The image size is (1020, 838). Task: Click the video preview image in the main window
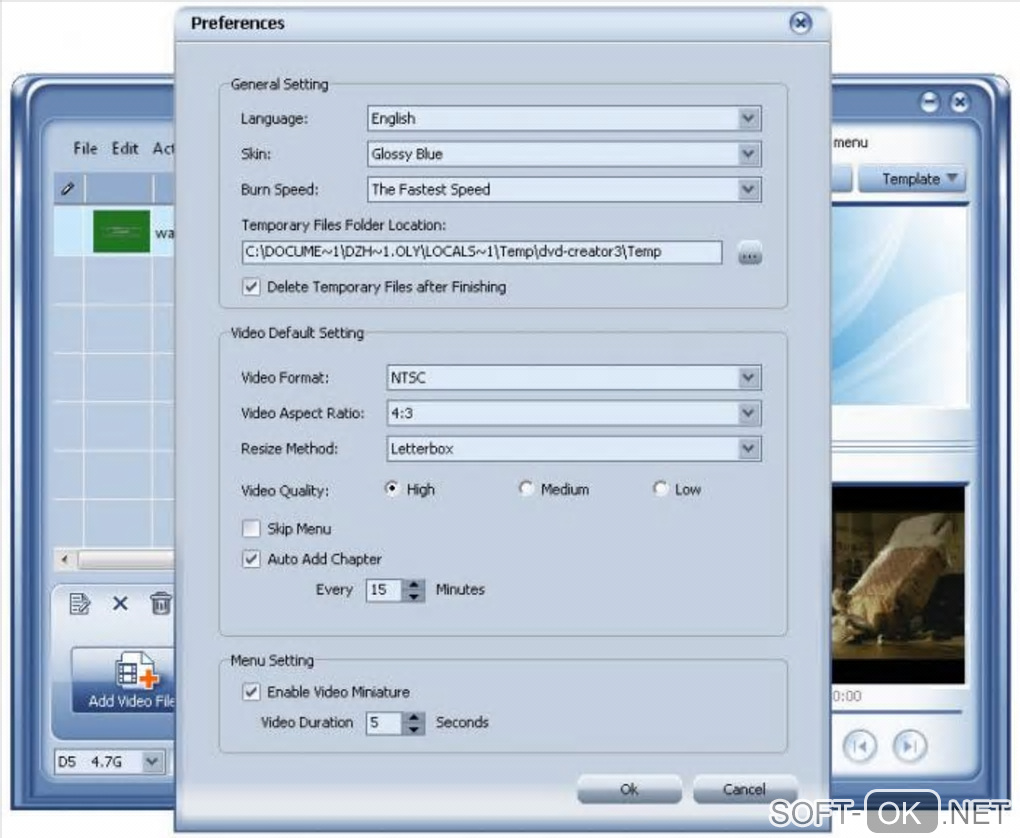[898, 584]
